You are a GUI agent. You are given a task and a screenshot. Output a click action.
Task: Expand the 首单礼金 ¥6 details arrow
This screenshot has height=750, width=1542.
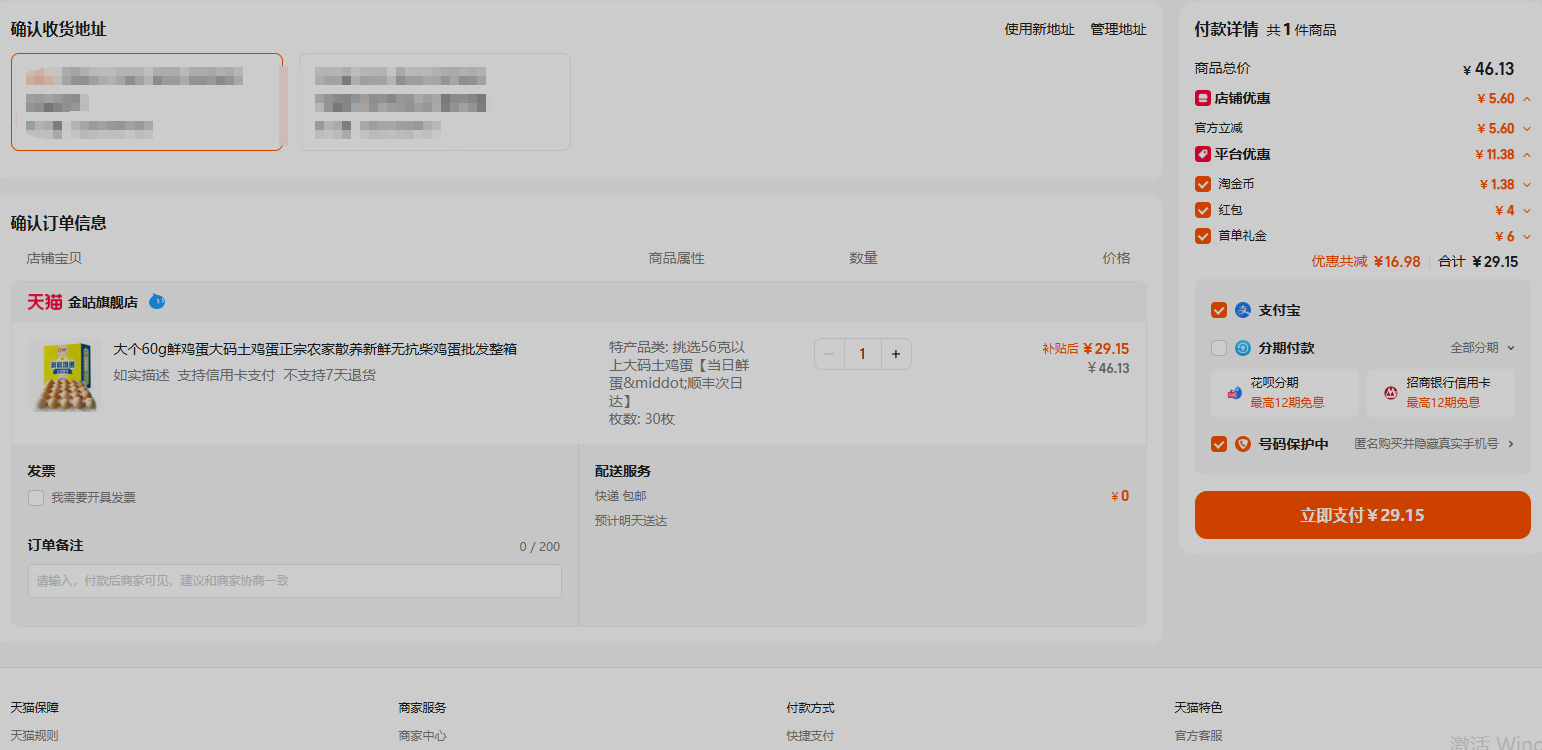tap(1527, 237)
